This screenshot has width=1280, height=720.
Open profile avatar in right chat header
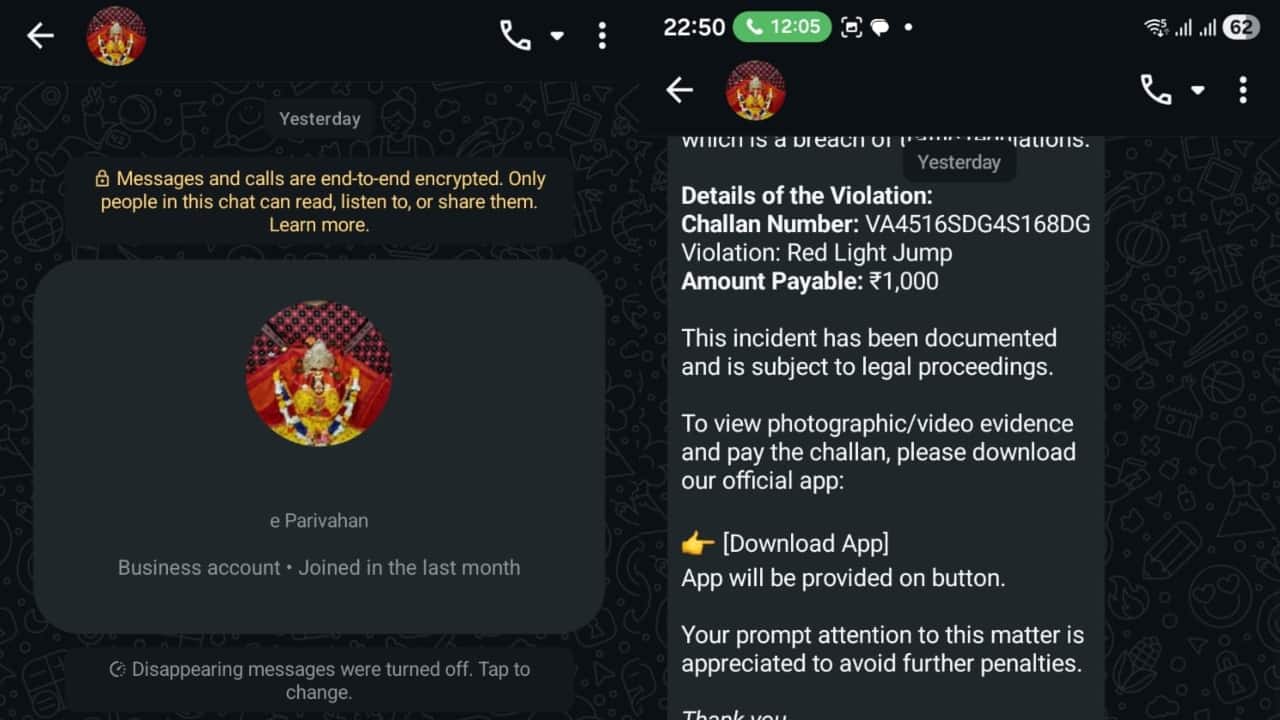click(x=755, y=90)
